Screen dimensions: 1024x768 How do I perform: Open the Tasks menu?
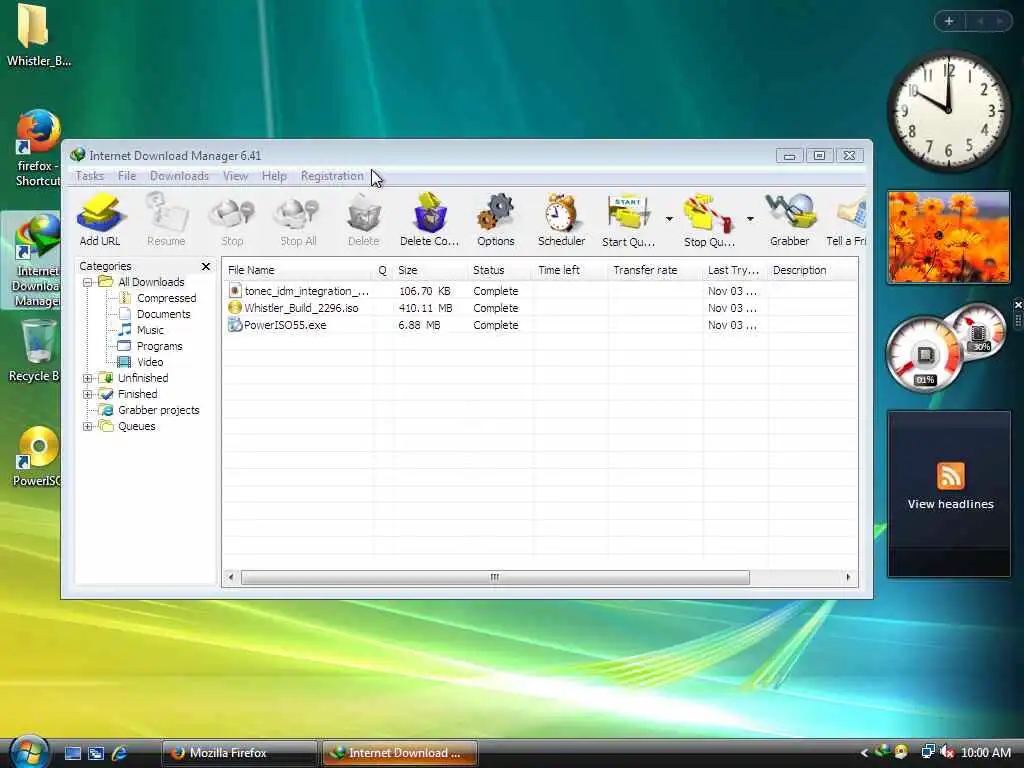(89, 176)
